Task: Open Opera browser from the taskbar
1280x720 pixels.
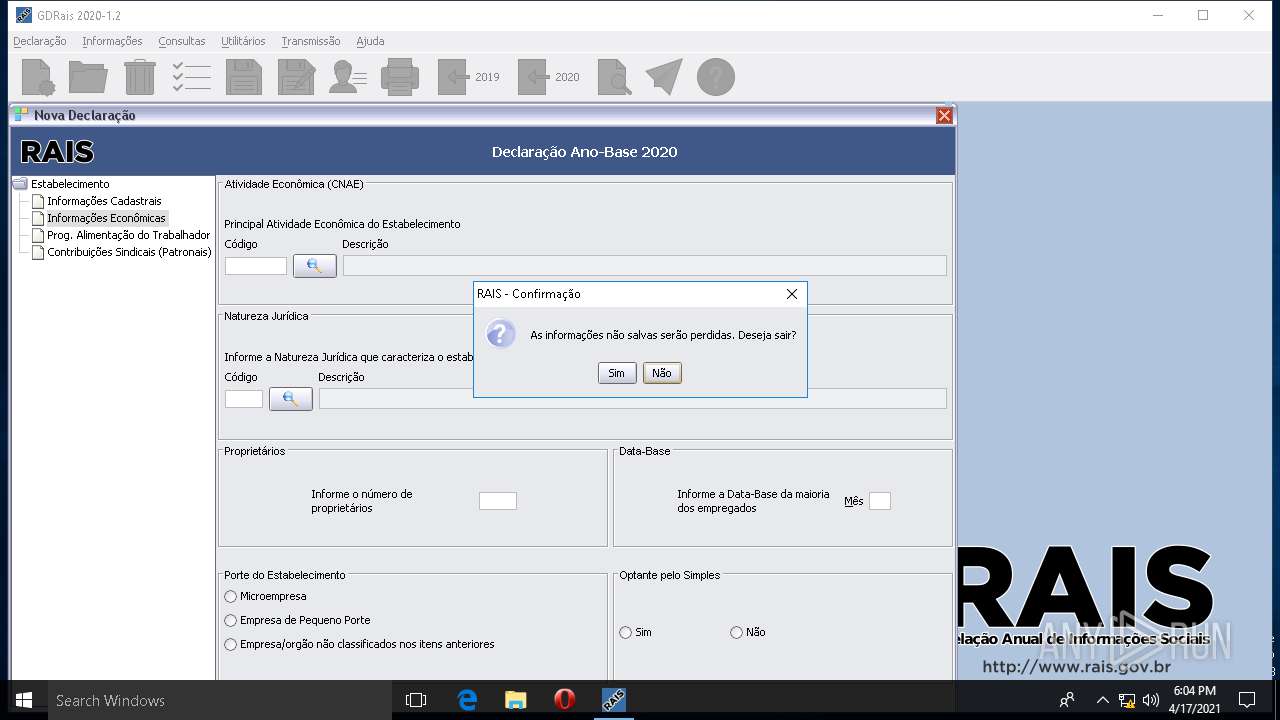Action: point(565,700)
